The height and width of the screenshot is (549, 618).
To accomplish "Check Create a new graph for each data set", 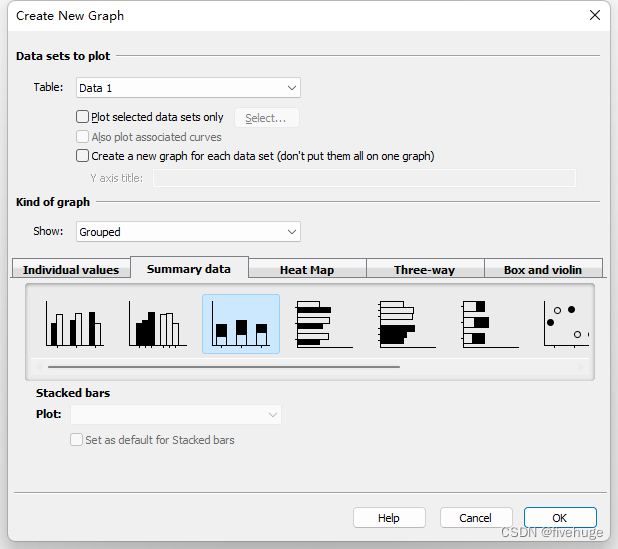I will click(82, 156).
